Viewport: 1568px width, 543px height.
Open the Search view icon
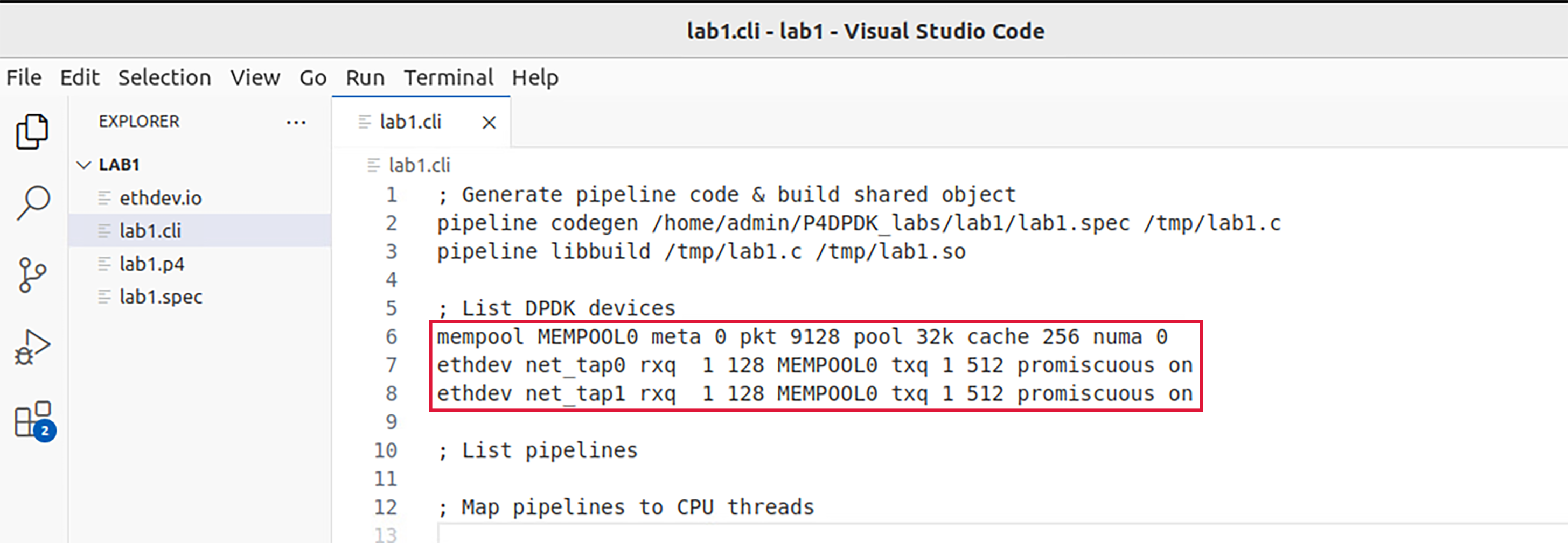33,202
